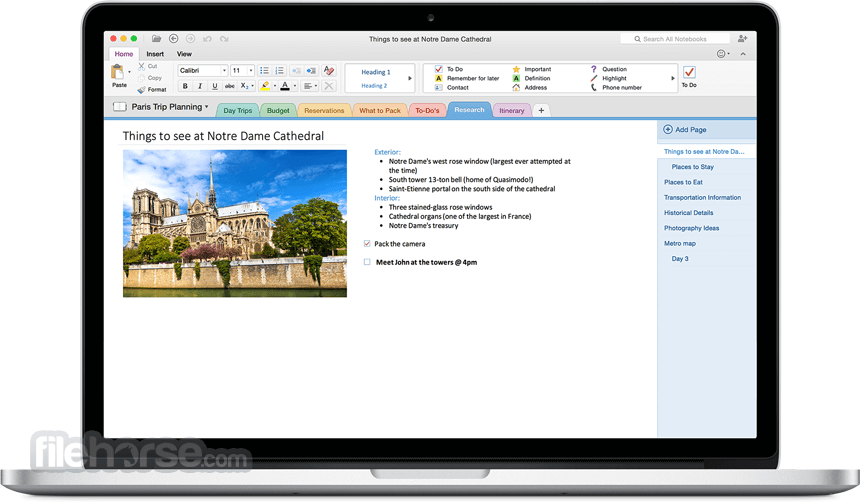Apply a numbered list
This screenshot has width=860, height=503.
(279, 71)
